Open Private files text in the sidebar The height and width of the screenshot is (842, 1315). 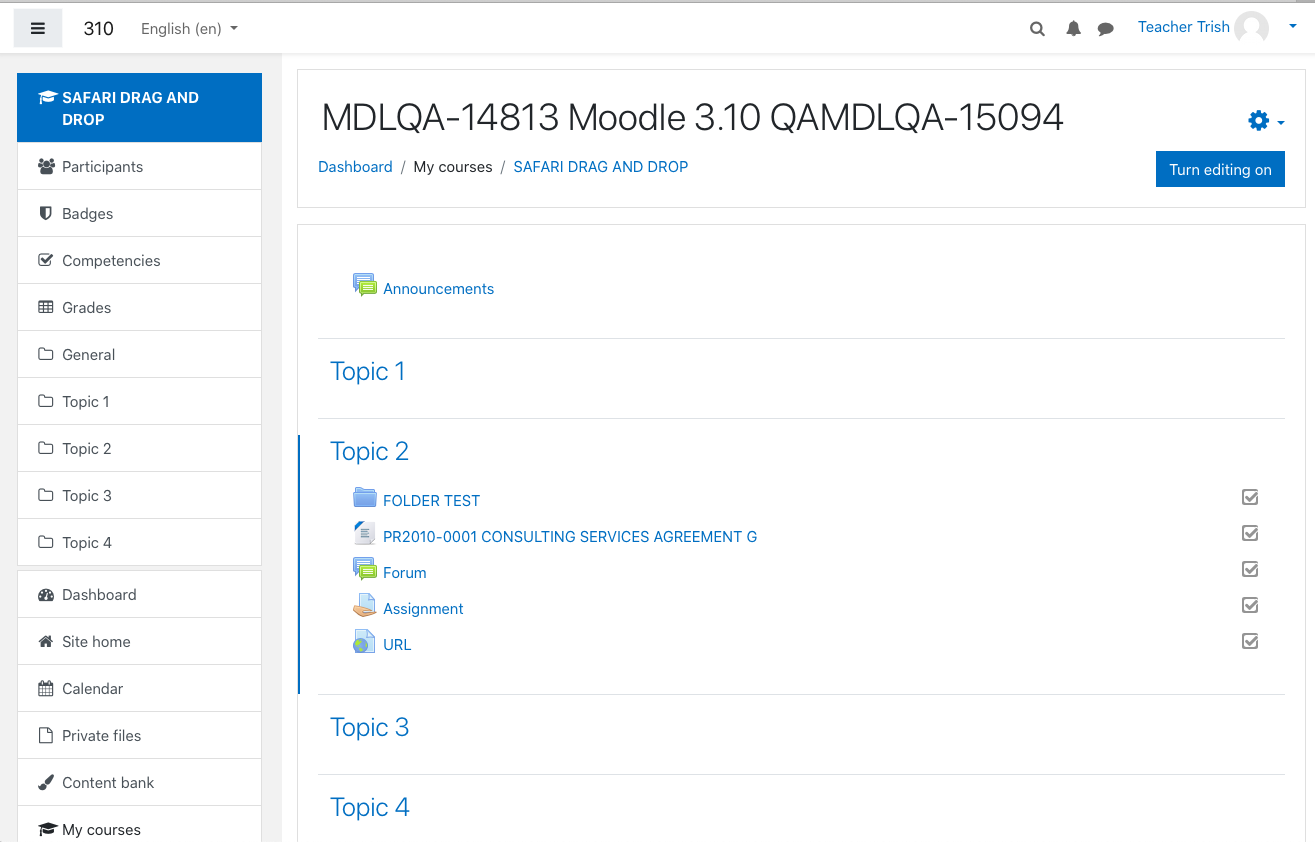[x=101, y=735]
